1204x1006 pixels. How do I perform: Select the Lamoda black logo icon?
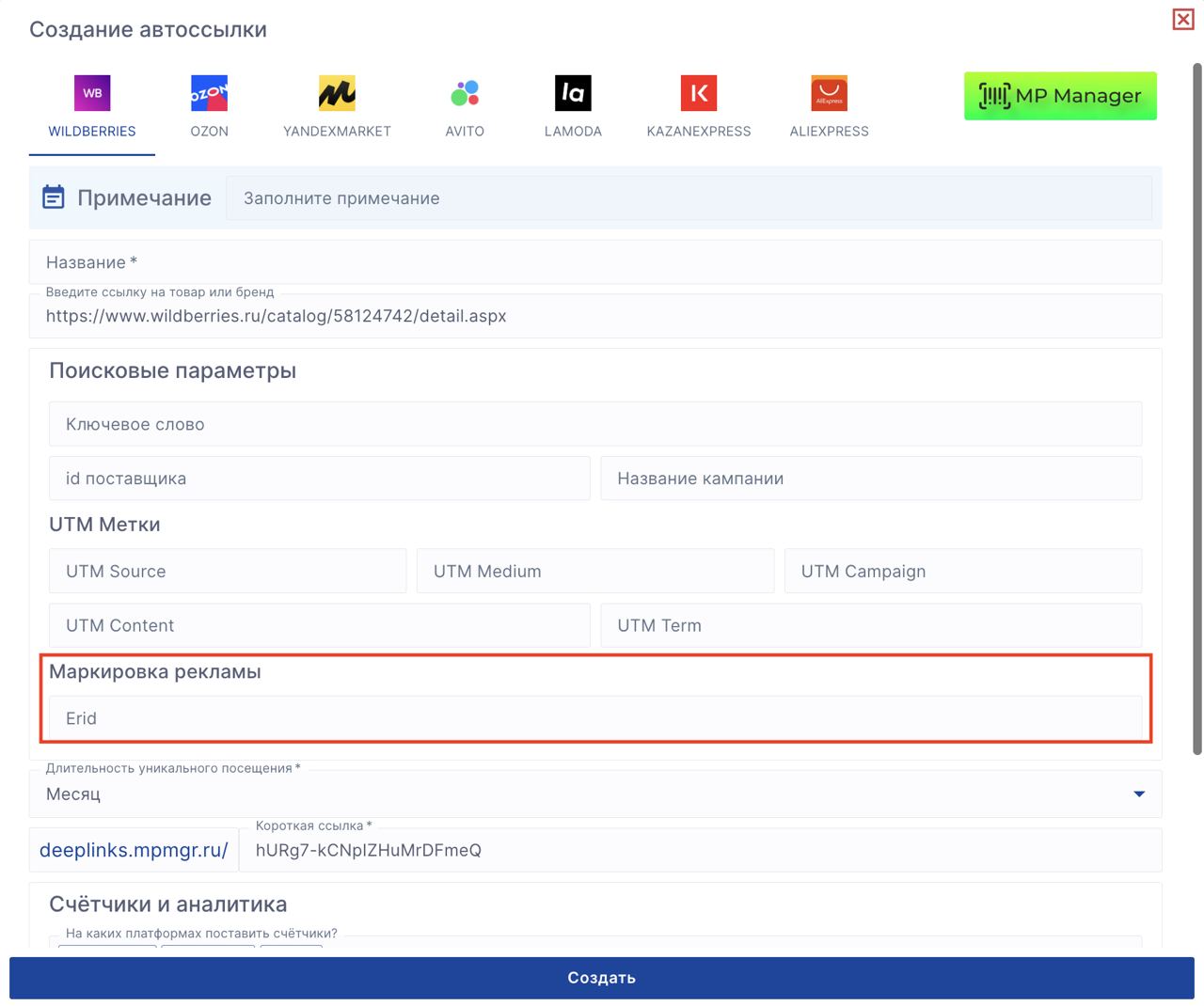[x=573, y=93]
